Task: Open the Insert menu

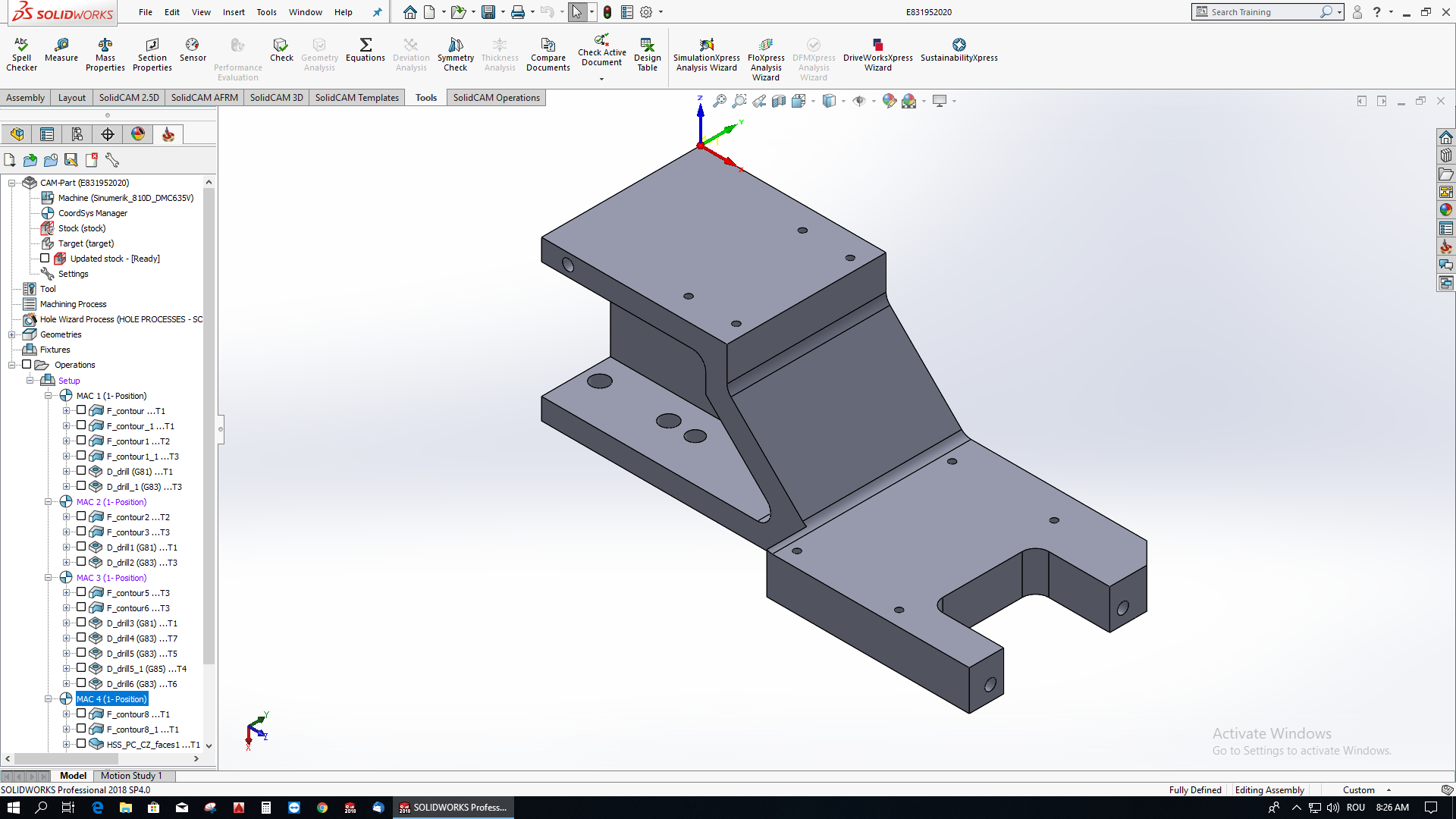Action: [x=234, y=12]
